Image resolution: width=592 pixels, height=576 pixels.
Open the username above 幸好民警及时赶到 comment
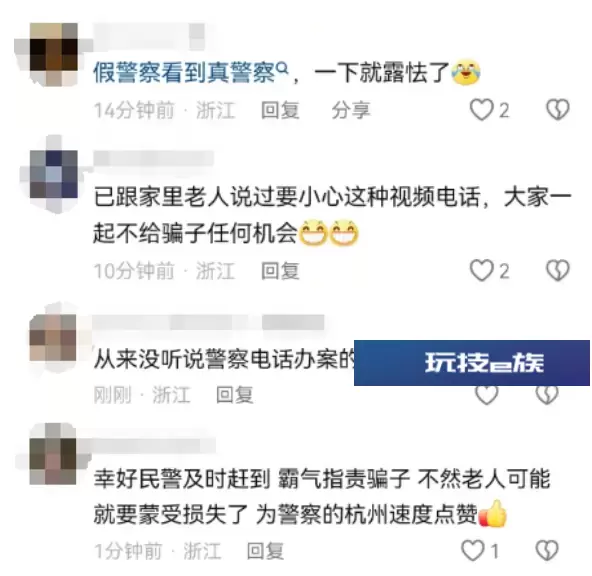[x=154, y=445]
